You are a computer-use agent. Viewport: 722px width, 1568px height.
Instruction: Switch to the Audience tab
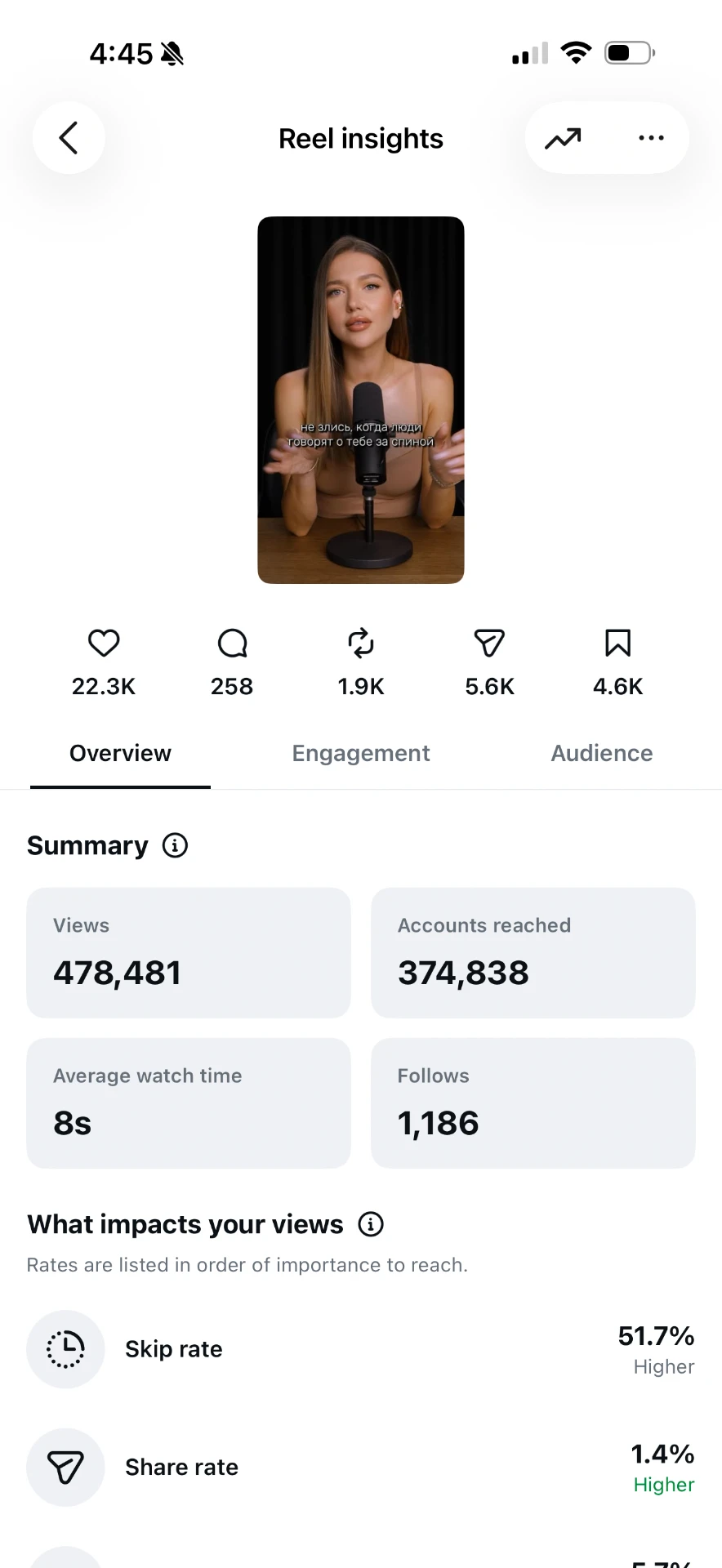(x=602, y=753)
